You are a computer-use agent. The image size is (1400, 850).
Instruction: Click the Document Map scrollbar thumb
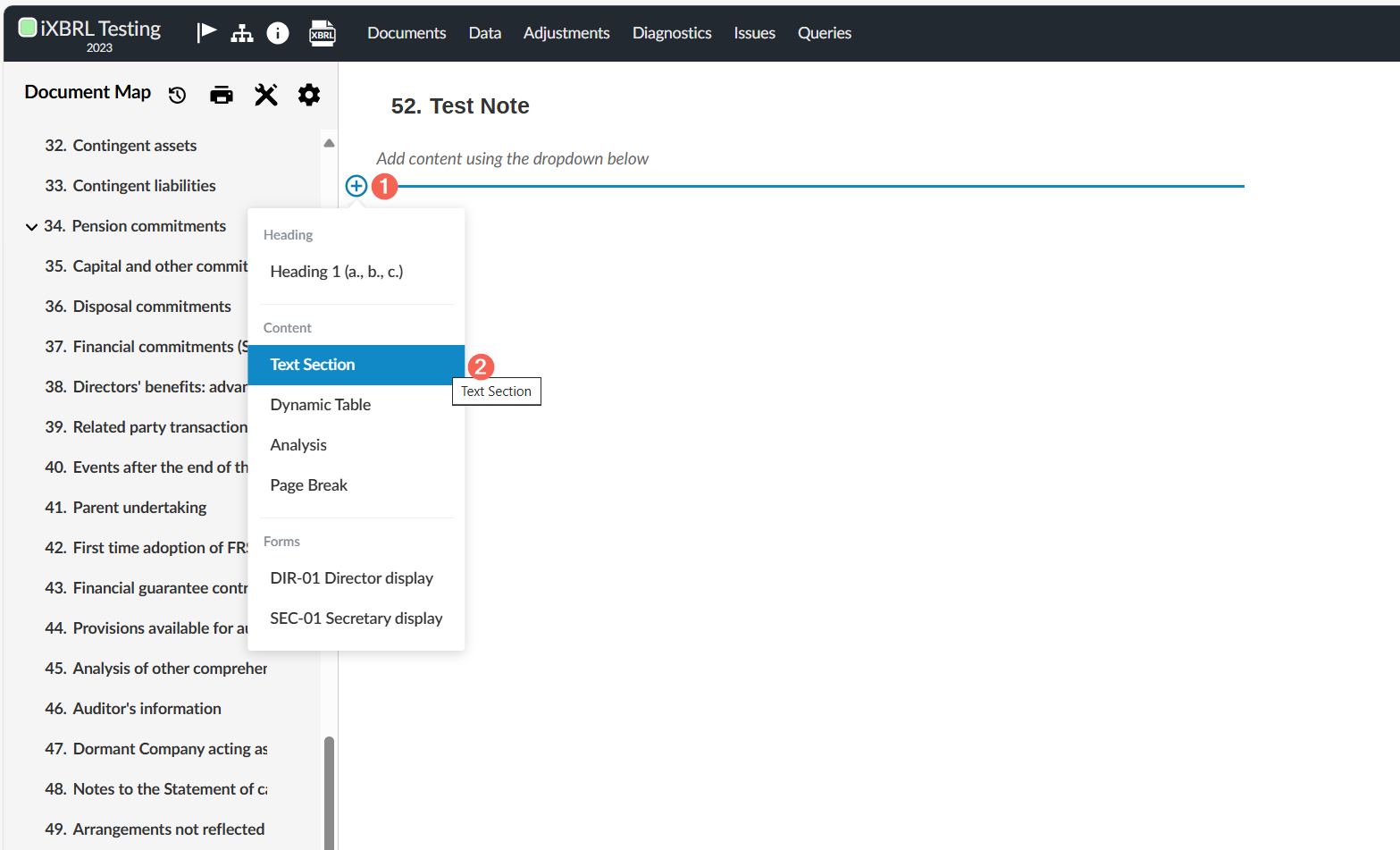coord(329,792)
